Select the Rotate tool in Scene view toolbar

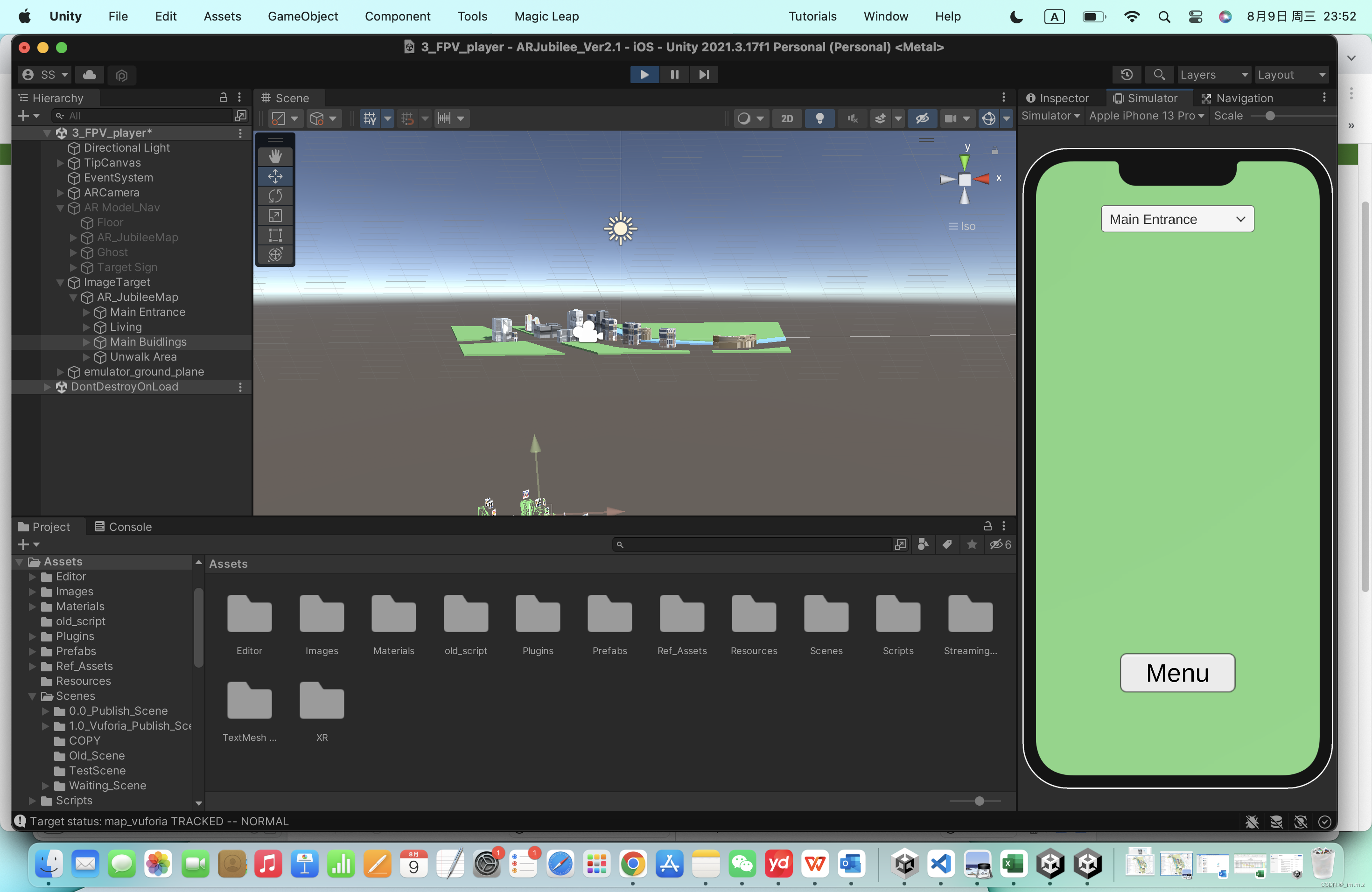coord(275,196)
